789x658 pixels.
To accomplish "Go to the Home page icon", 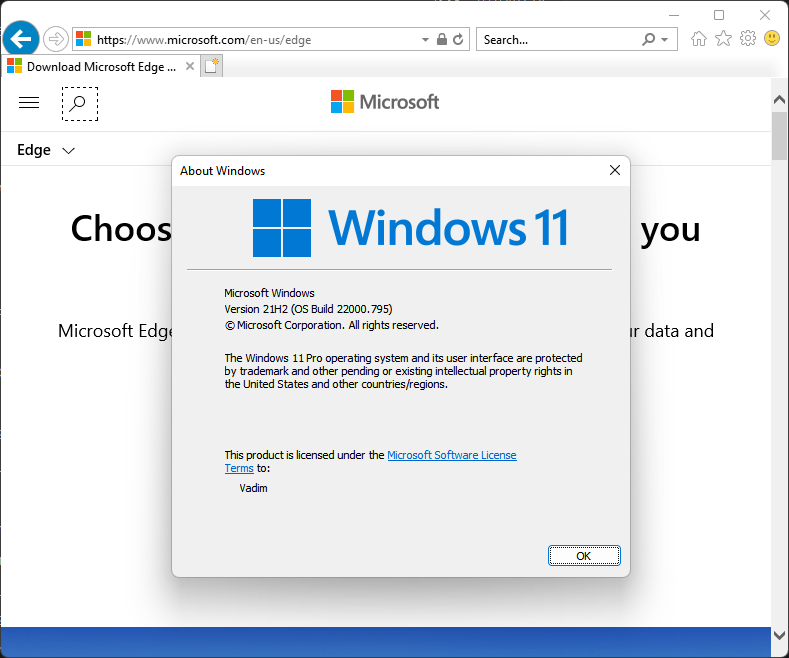I will [x=698, y=39].
